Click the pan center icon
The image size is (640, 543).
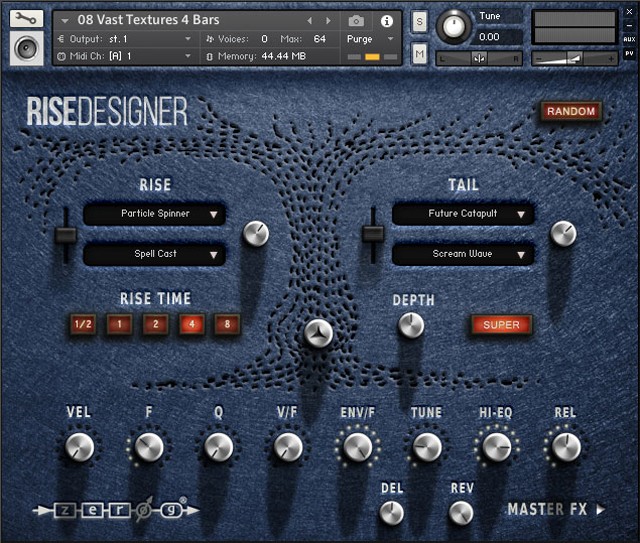click(479, 59)
